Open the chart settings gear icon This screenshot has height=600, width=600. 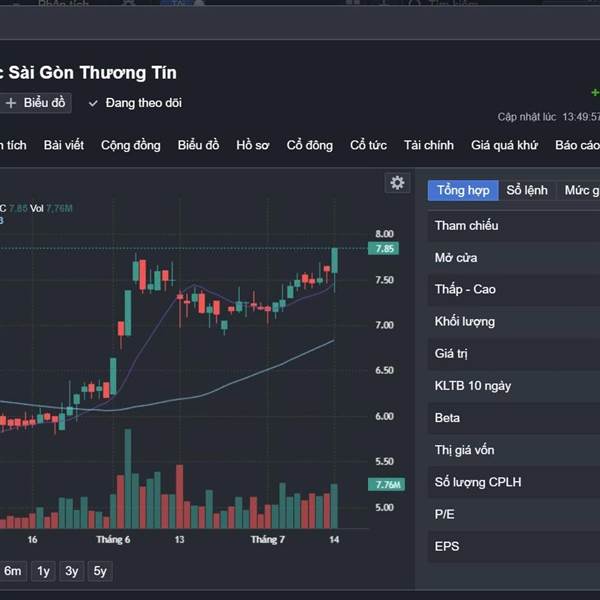[397, 183]
